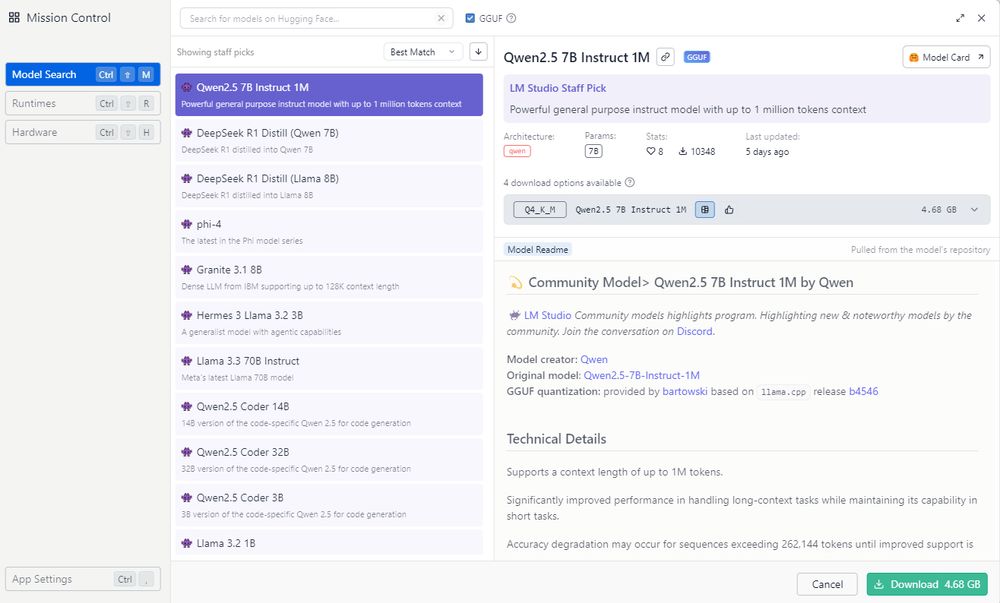Click the GGUF badge next to title

pos(696,57)
